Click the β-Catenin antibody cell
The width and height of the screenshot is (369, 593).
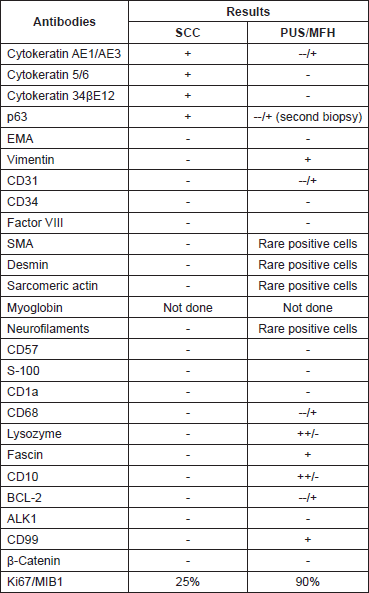tap(64, 560)
